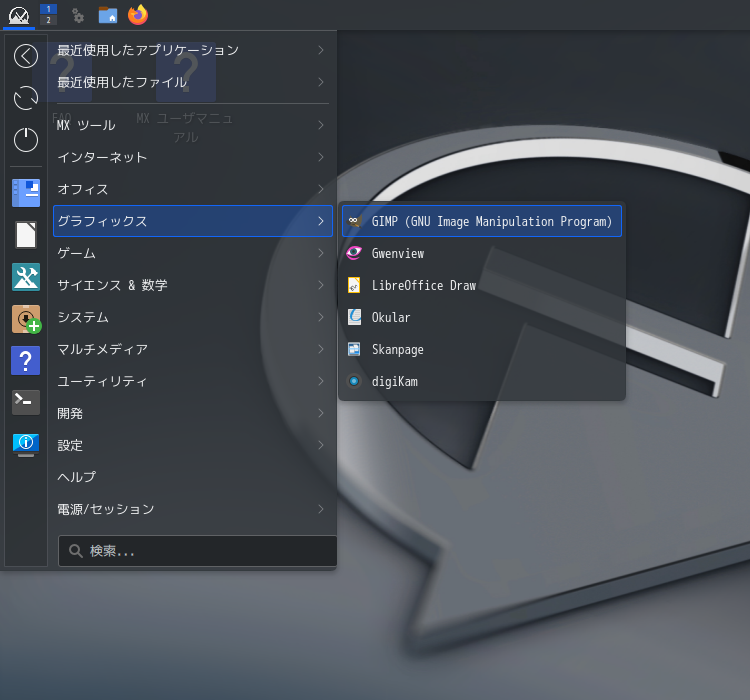Image resolution: width=750 pixels, height=700 pixels.
Task: Launch GIMP (GNU Image Manipulation Program)
Action: pos(482,221)
